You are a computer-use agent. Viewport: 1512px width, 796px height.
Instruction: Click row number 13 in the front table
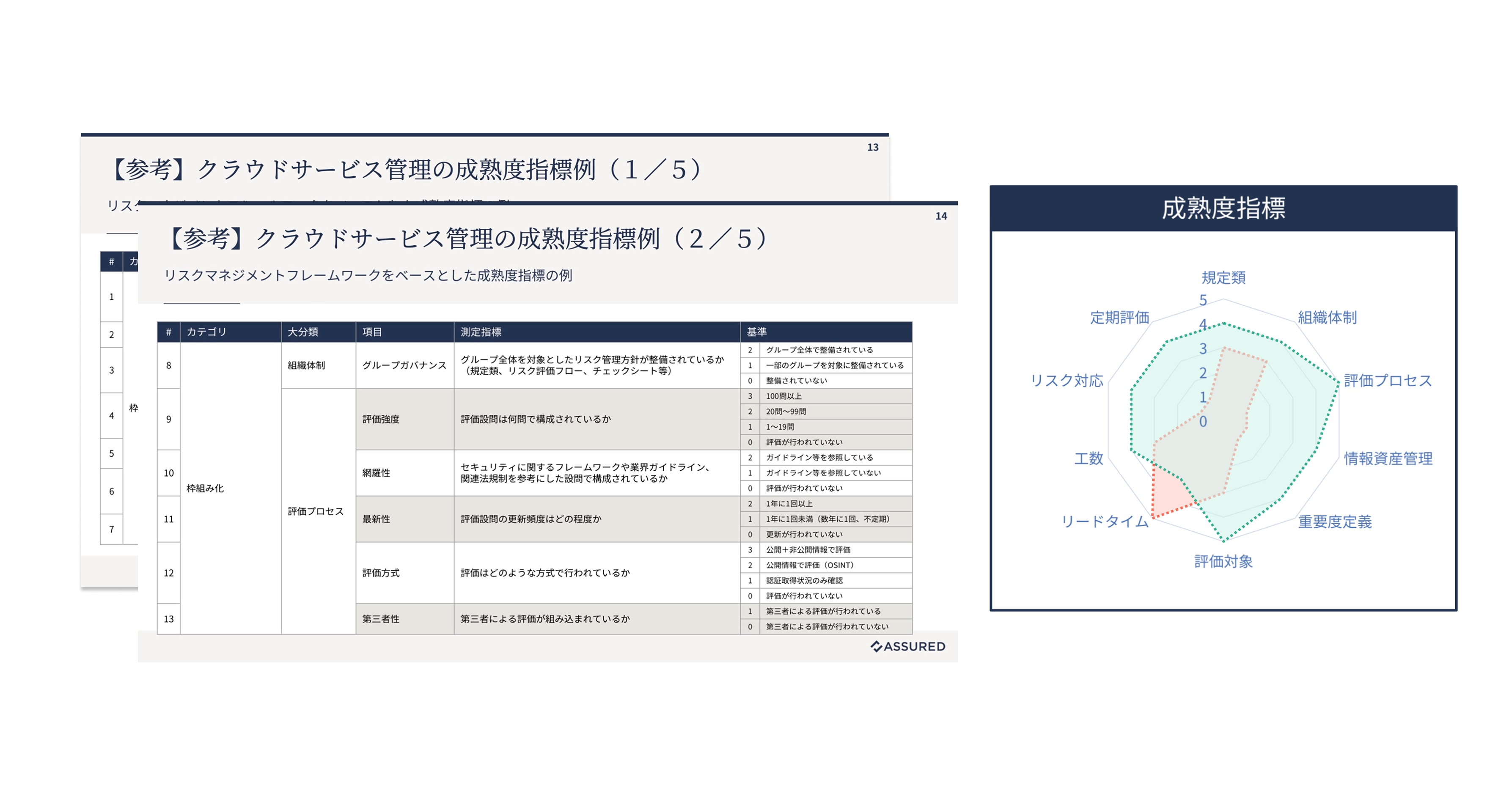tap(168, 619)
